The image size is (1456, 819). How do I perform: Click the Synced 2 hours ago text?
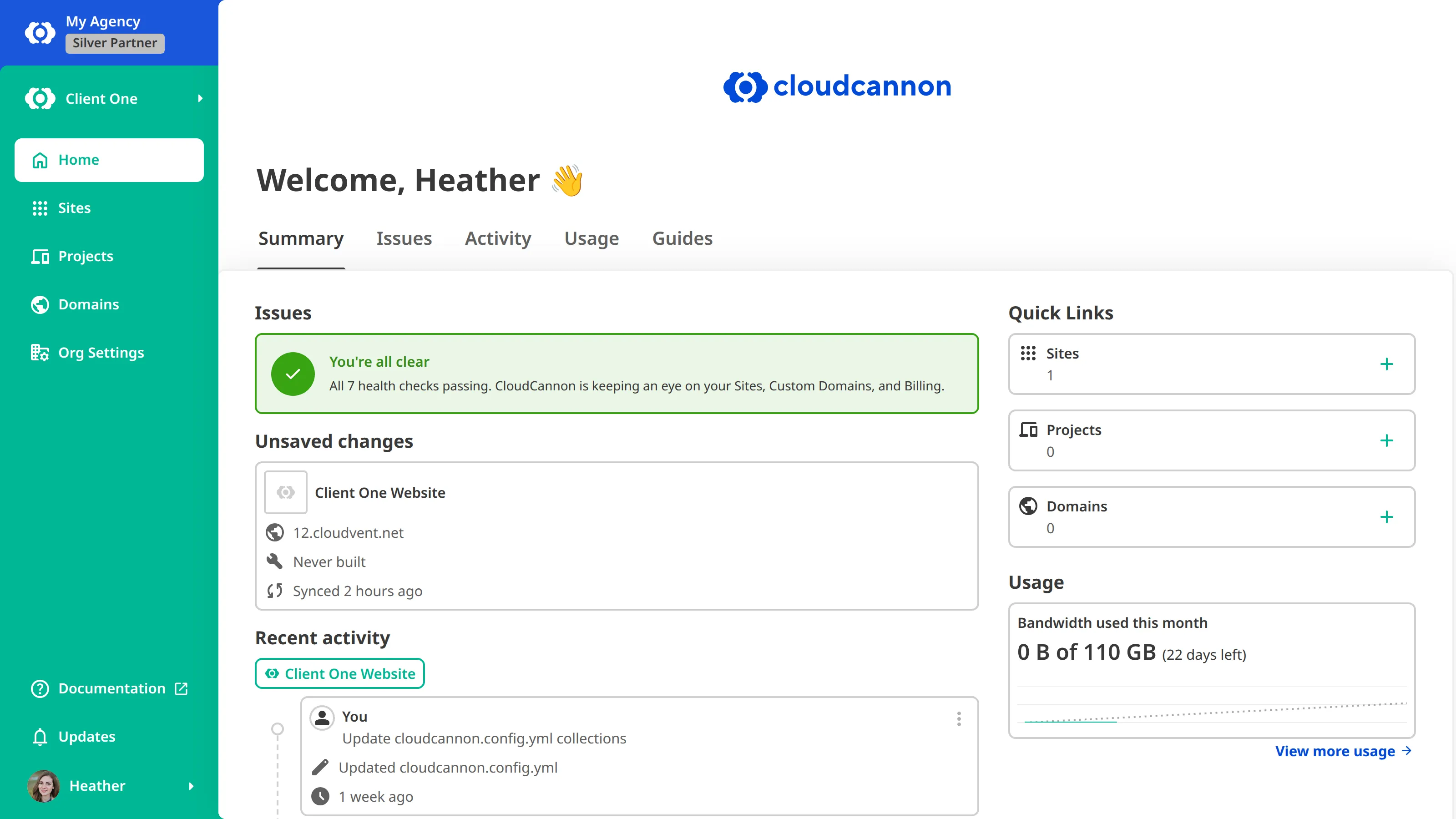coord(357,591)
